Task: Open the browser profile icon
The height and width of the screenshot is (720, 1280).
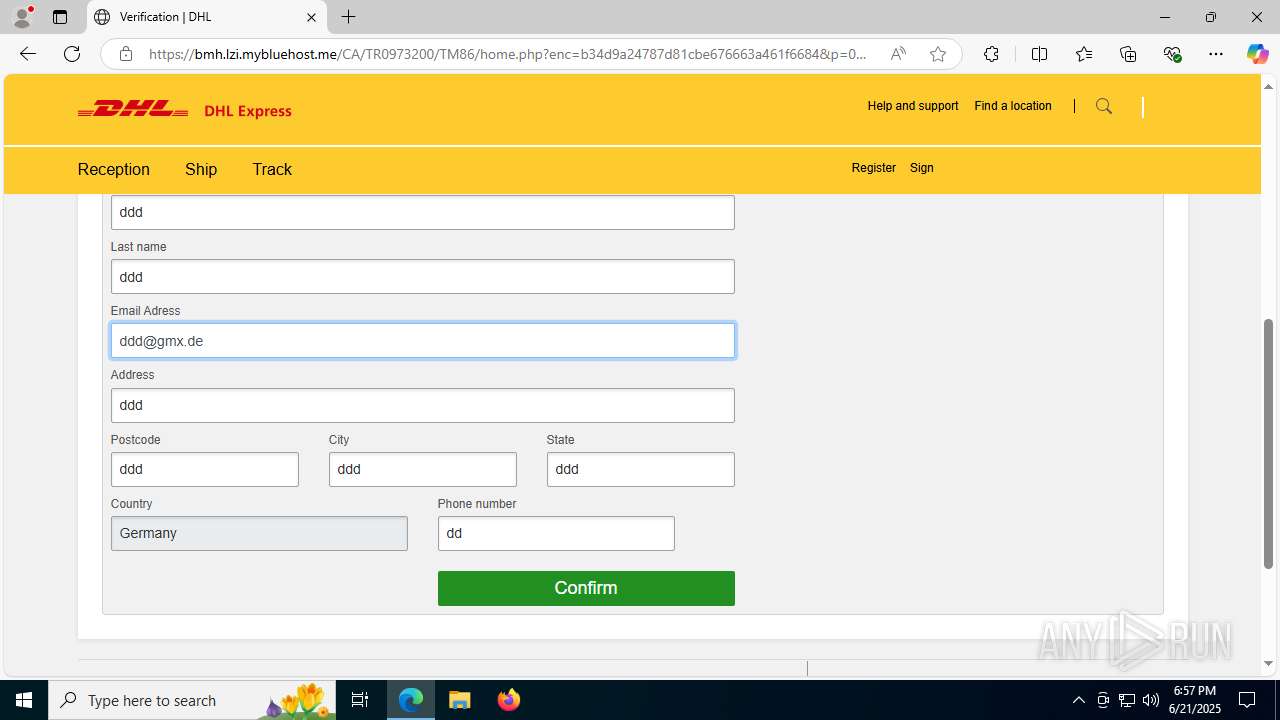Action: (22, 17)
